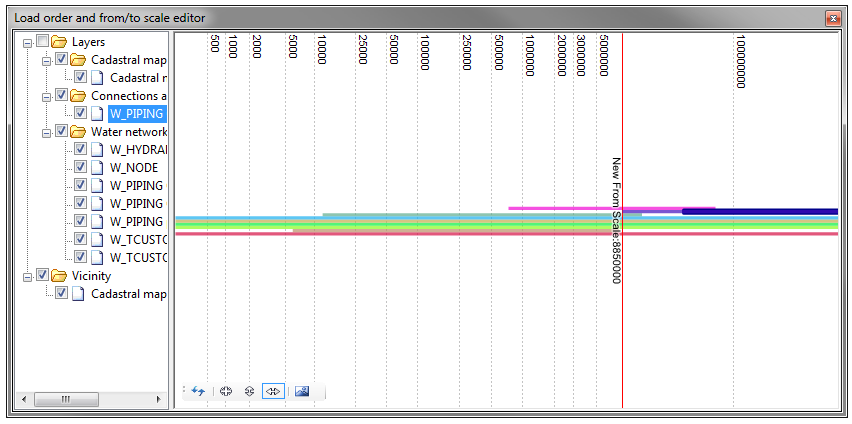This screenshot has height=424, width=852.
Task: Click the Vicinity folder icon
Action: [x=59, y=276]
